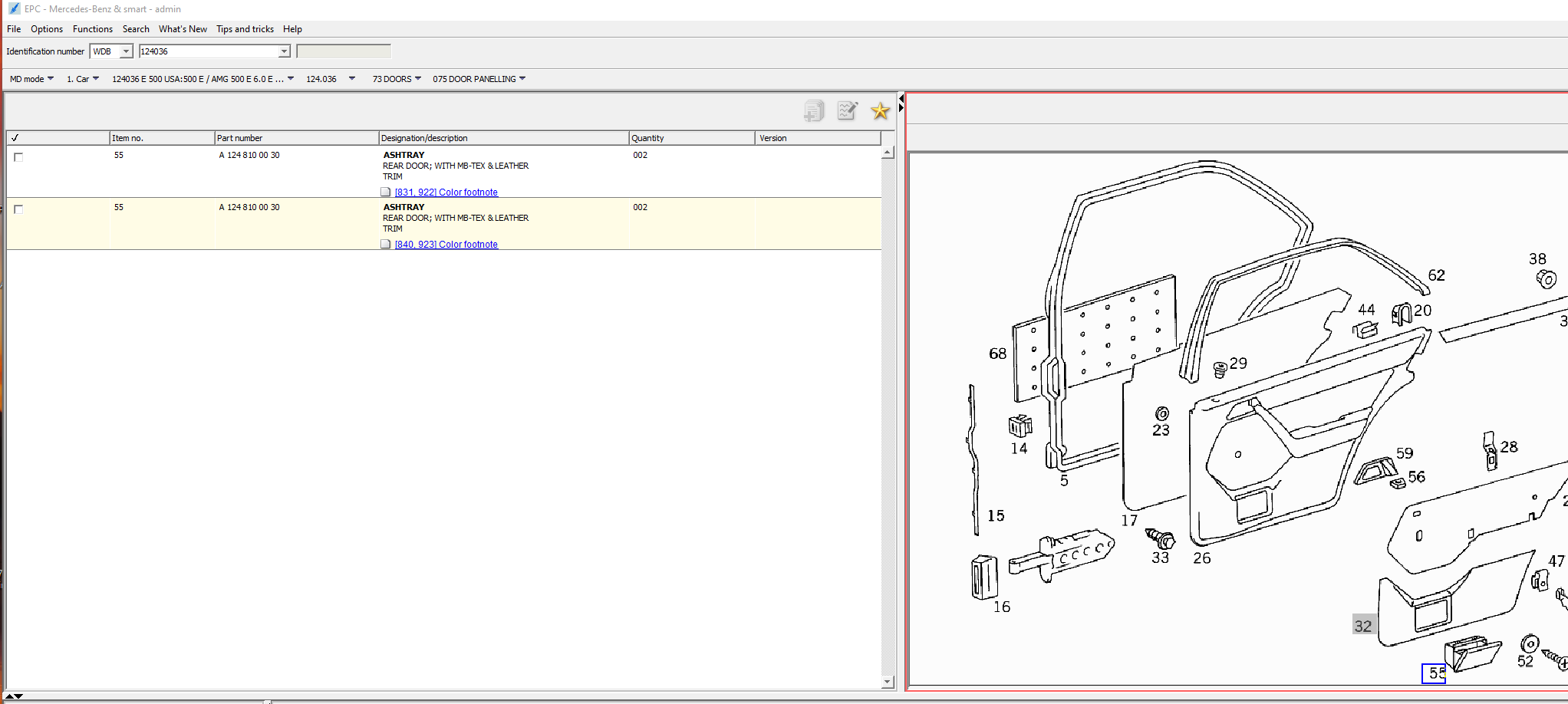This screenshot has height=704, width=1568.
Task: Open the Functions menu
Action: coord(93,29)
